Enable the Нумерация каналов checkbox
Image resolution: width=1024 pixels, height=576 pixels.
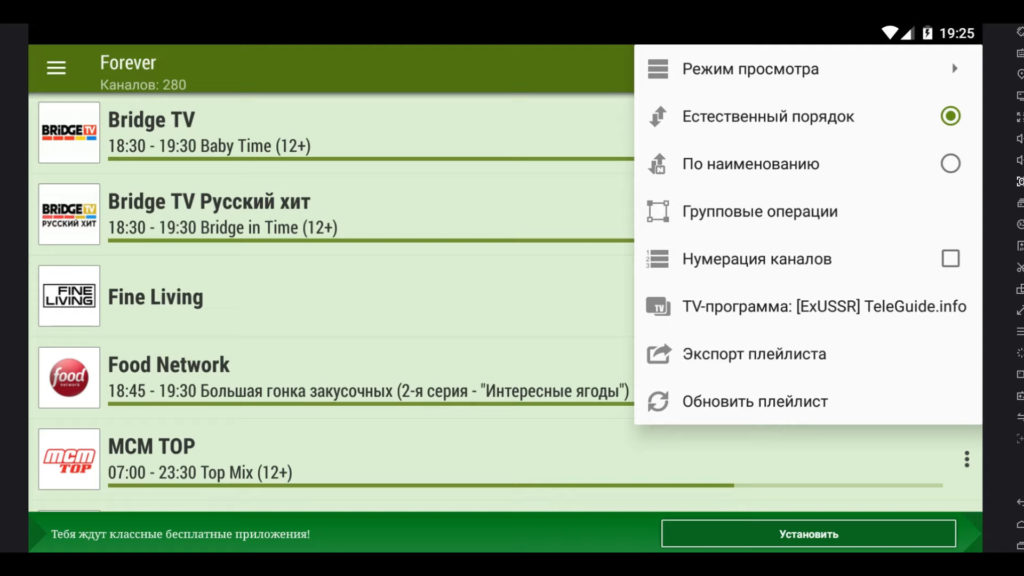coord(950,258)
